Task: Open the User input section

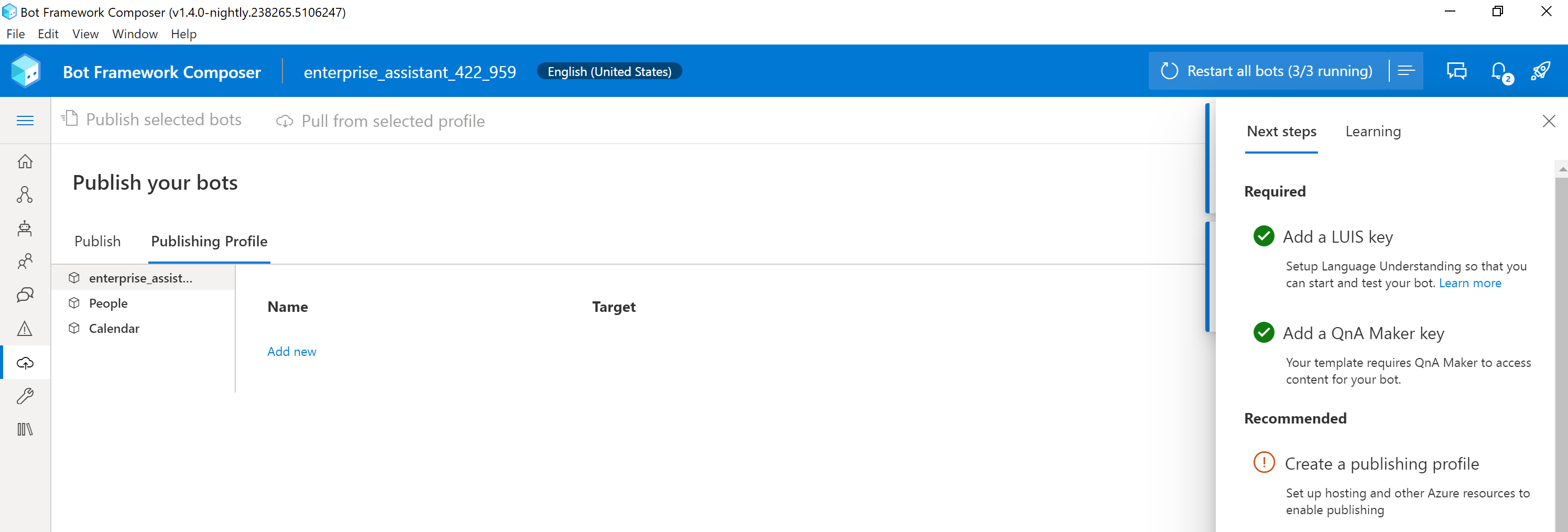Action: click(x=25, y=261)
